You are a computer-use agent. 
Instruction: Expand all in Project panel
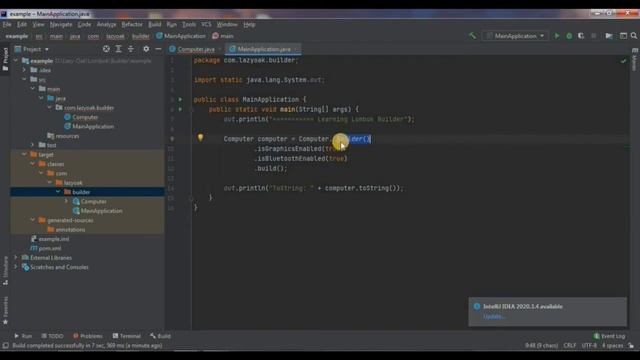click(118, 49)
